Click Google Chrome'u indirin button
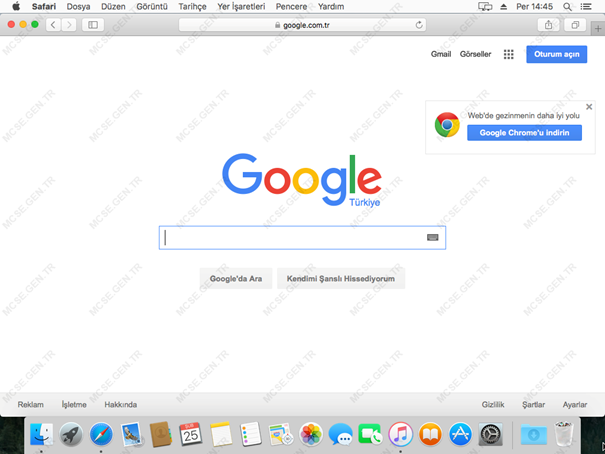 (x=524, y=133)
